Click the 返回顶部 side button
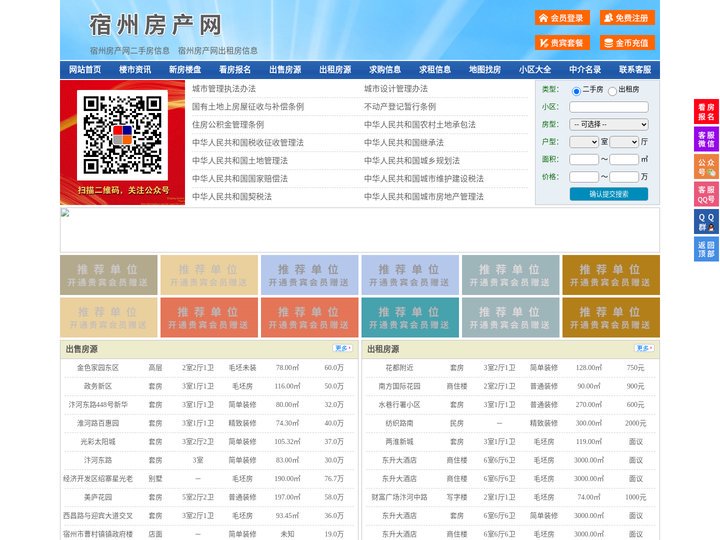Viewport: 720px width, 540px height. (x=706, y=249)
